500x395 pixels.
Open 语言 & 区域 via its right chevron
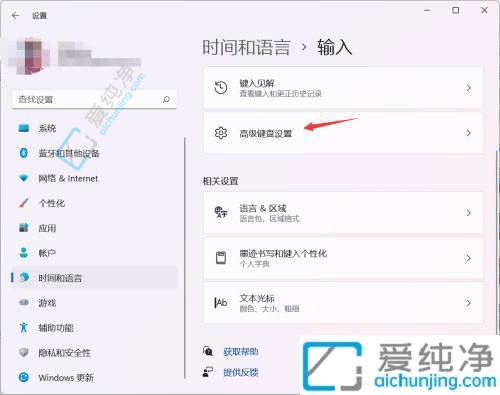point(469,212)
